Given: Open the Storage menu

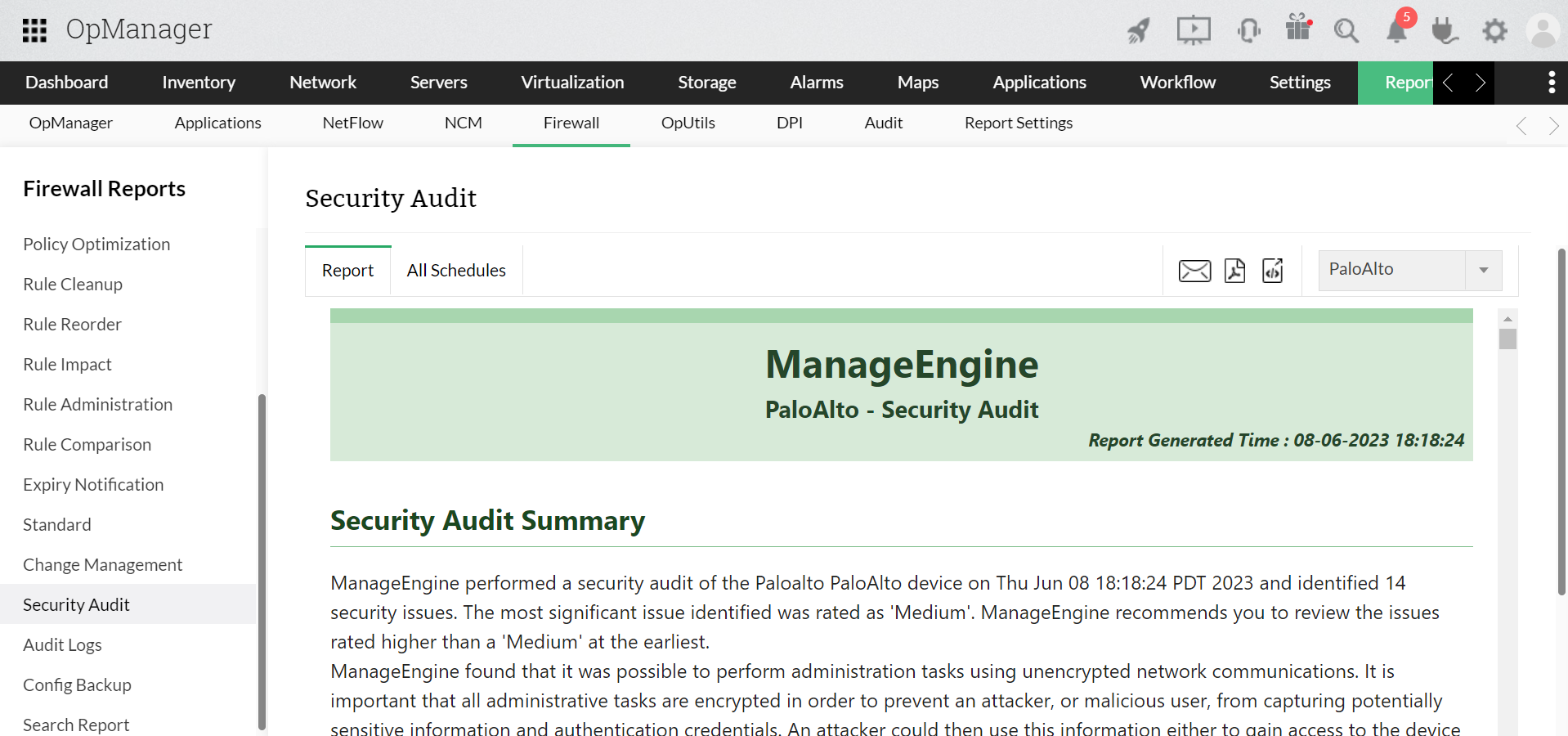Looking at the screenshot, I should tap(707, 83).
